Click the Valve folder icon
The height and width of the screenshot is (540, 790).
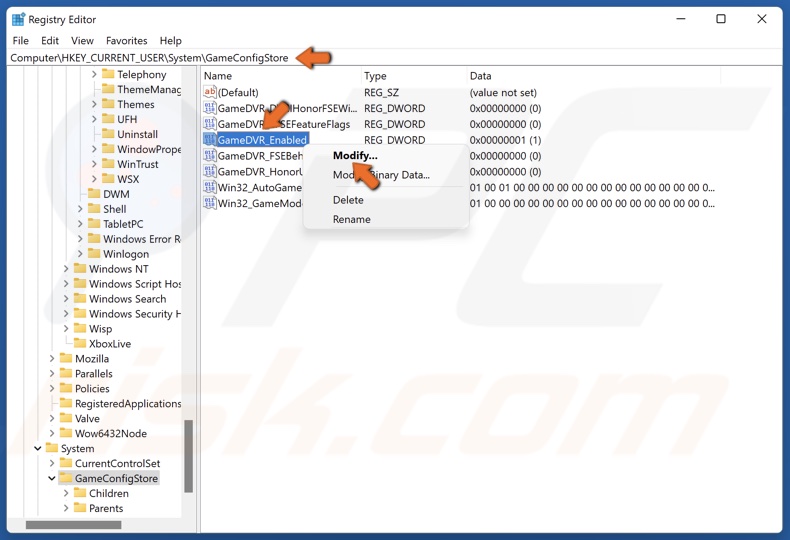65,418
